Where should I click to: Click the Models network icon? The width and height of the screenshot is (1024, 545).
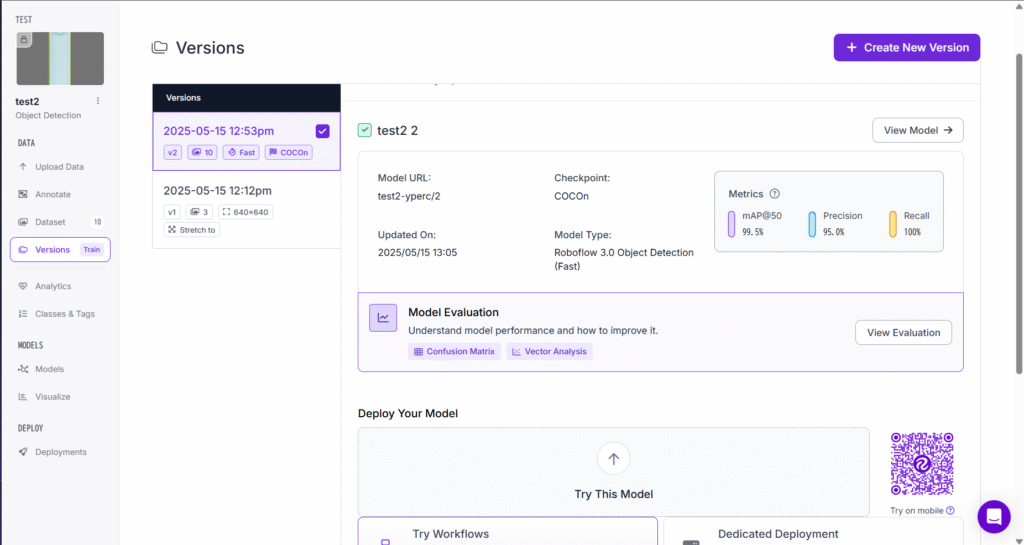[23, 369]
